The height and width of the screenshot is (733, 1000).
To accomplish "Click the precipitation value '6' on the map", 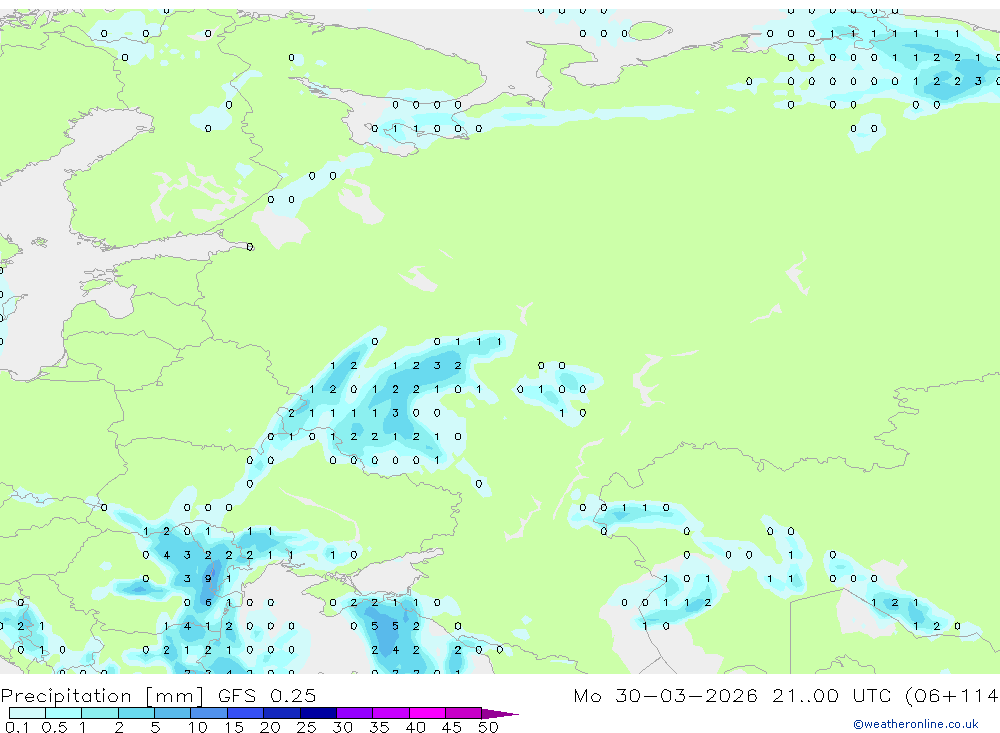I will tap(208, 603).
